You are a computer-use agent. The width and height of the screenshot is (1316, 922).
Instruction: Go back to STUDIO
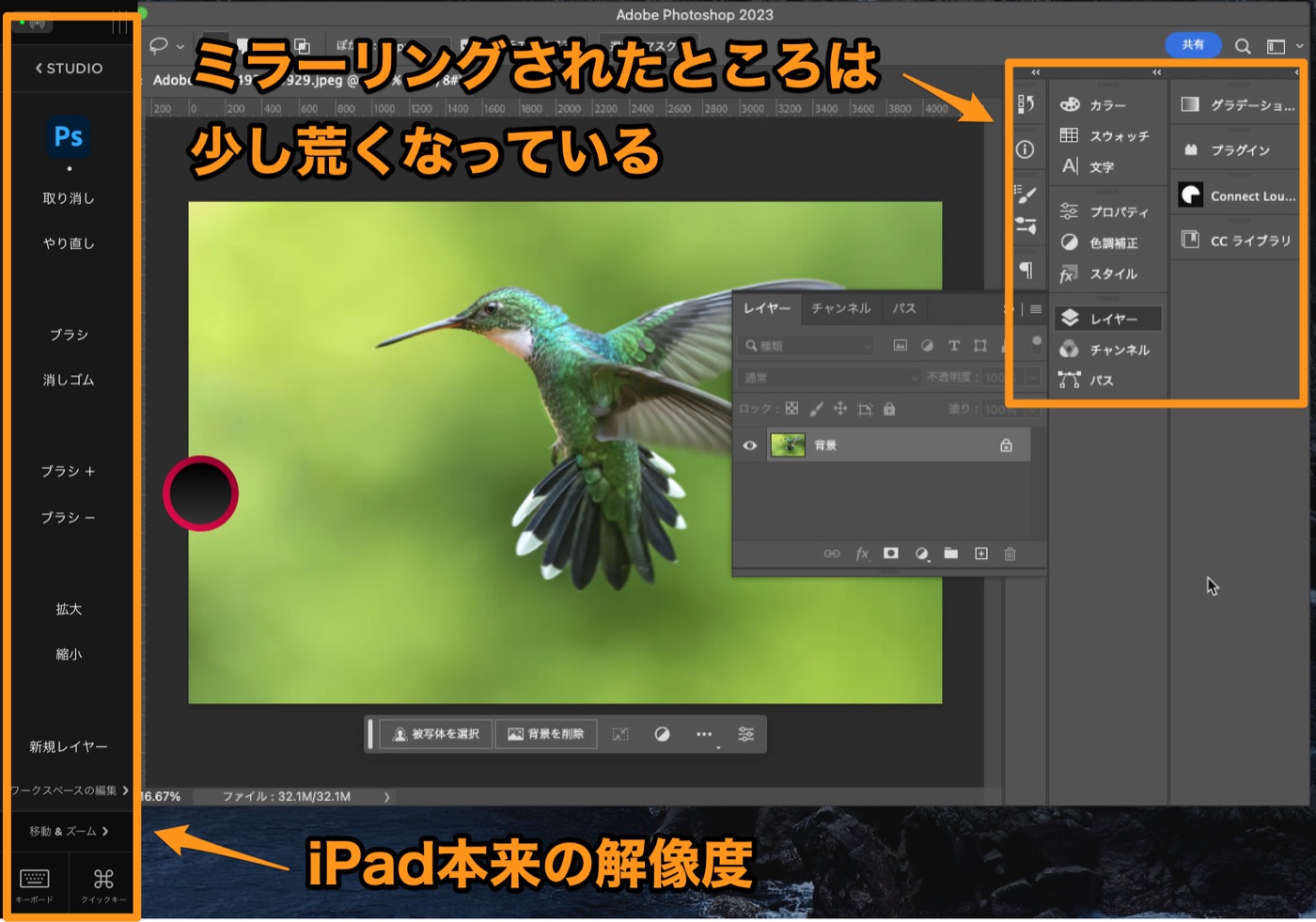click(x=70, y=69)
